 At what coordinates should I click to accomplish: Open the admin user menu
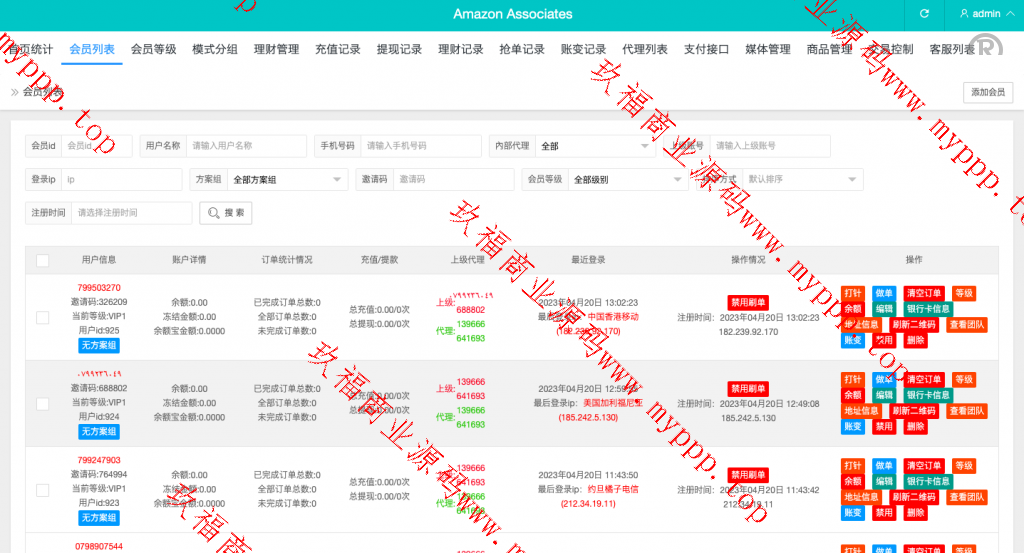[x=979, y=14]
